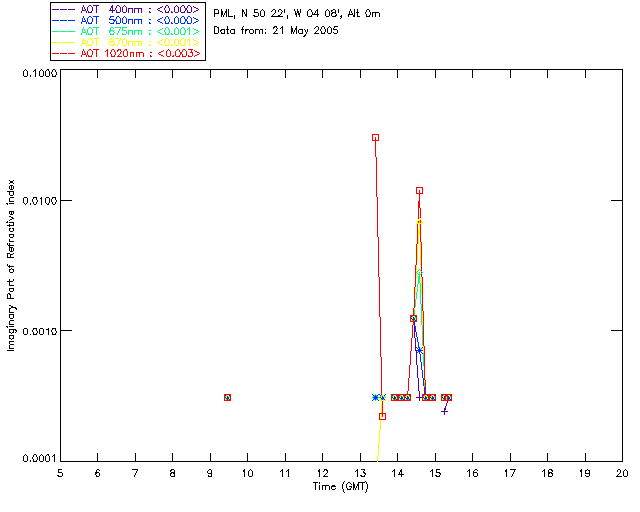
Task: Select the green diamond marker on second peak
Action: pos(419,272)
